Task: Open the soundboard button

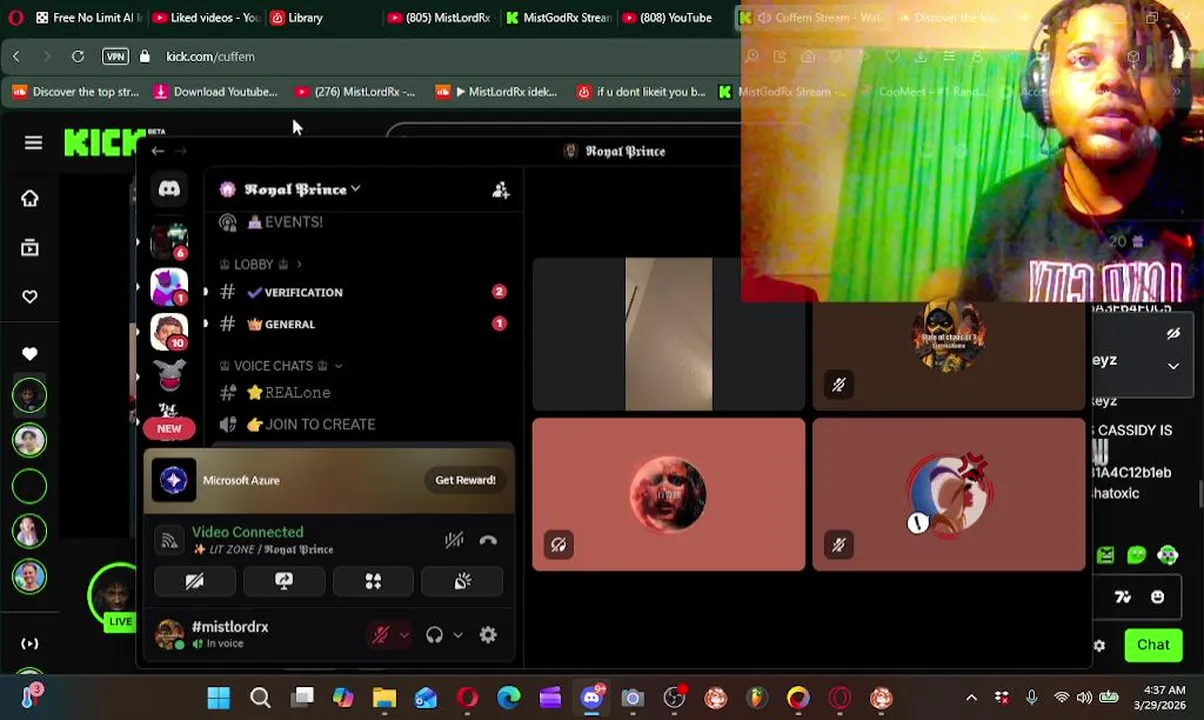Action: tap(462, 581)
